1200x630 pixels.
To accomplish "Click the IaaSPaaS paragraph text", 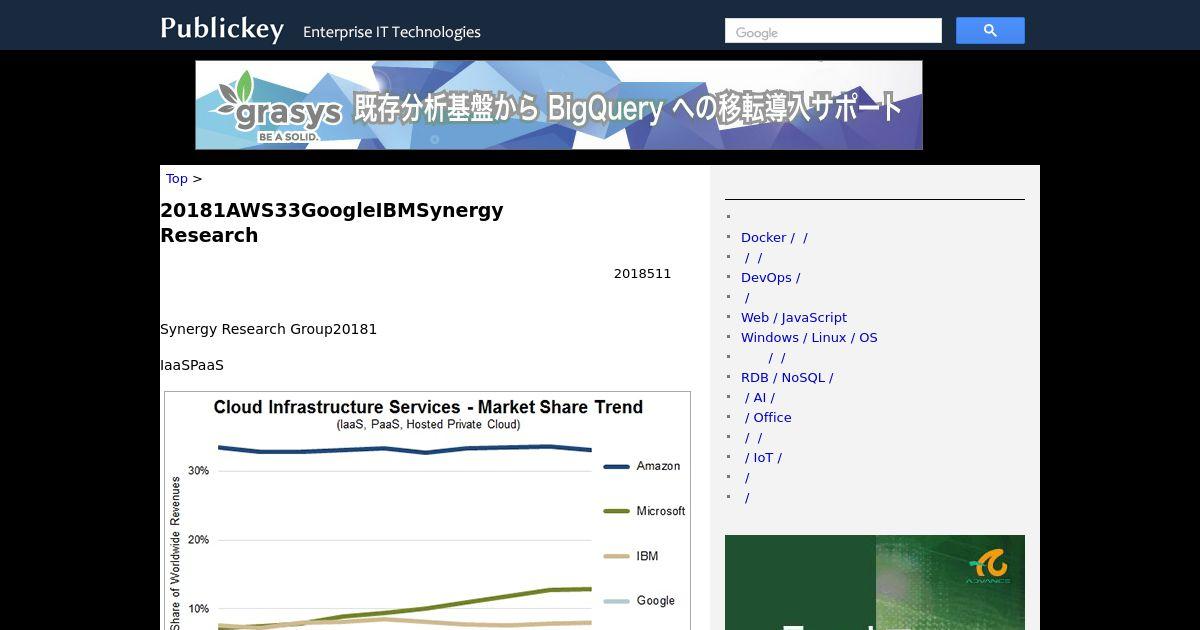I will [192, 365].
